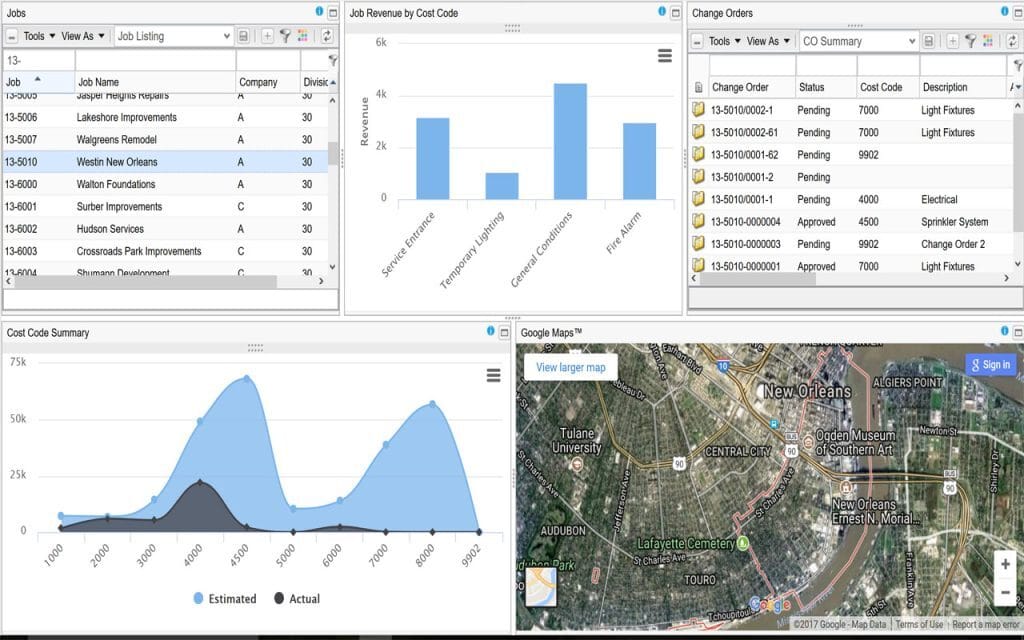Select the Westin New Orleans job row
Screen dimensions: 1024x640
click(x=117, y=162)
